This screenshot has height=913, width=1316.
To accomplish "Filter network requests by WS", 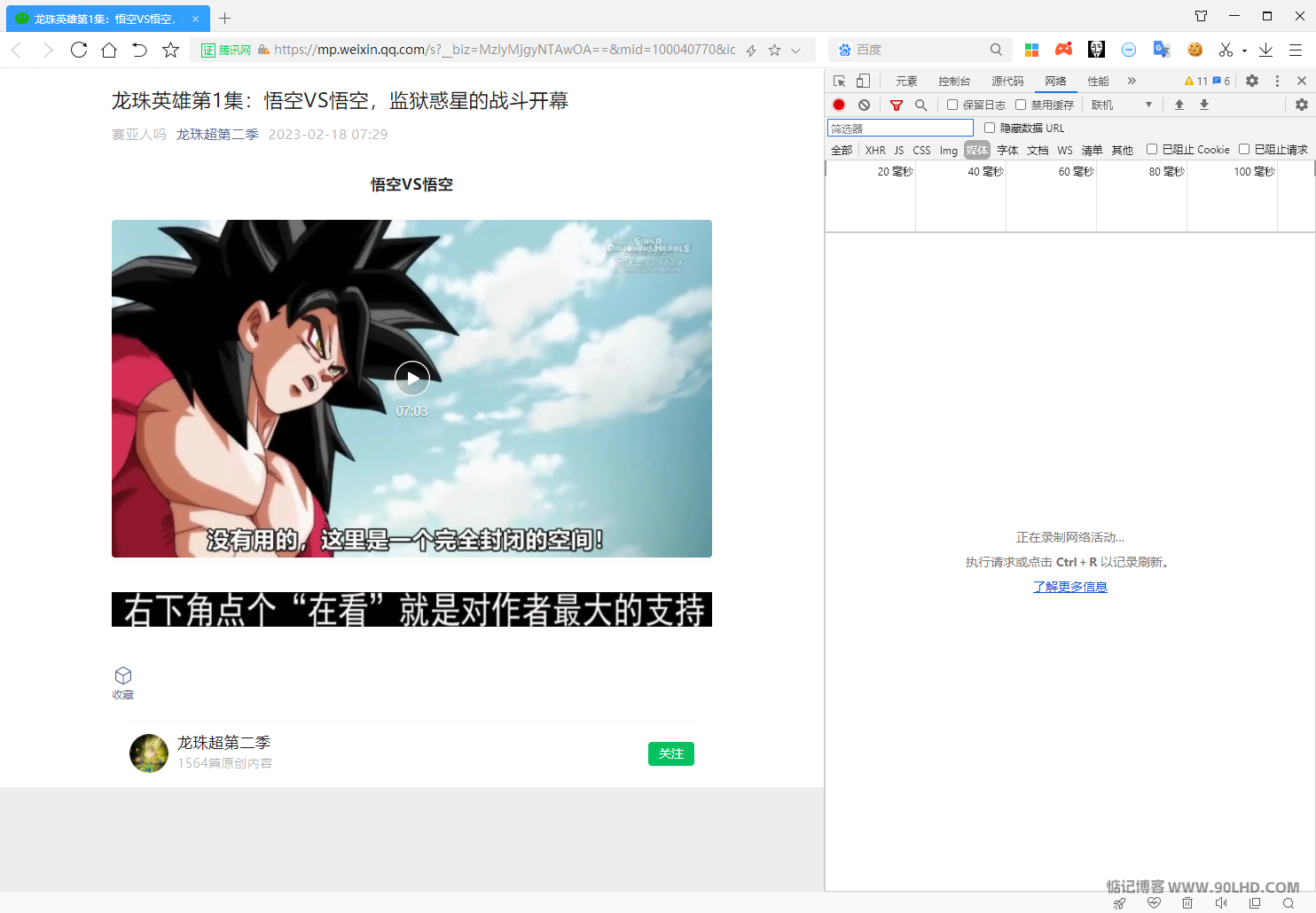I will point(1064,150).
